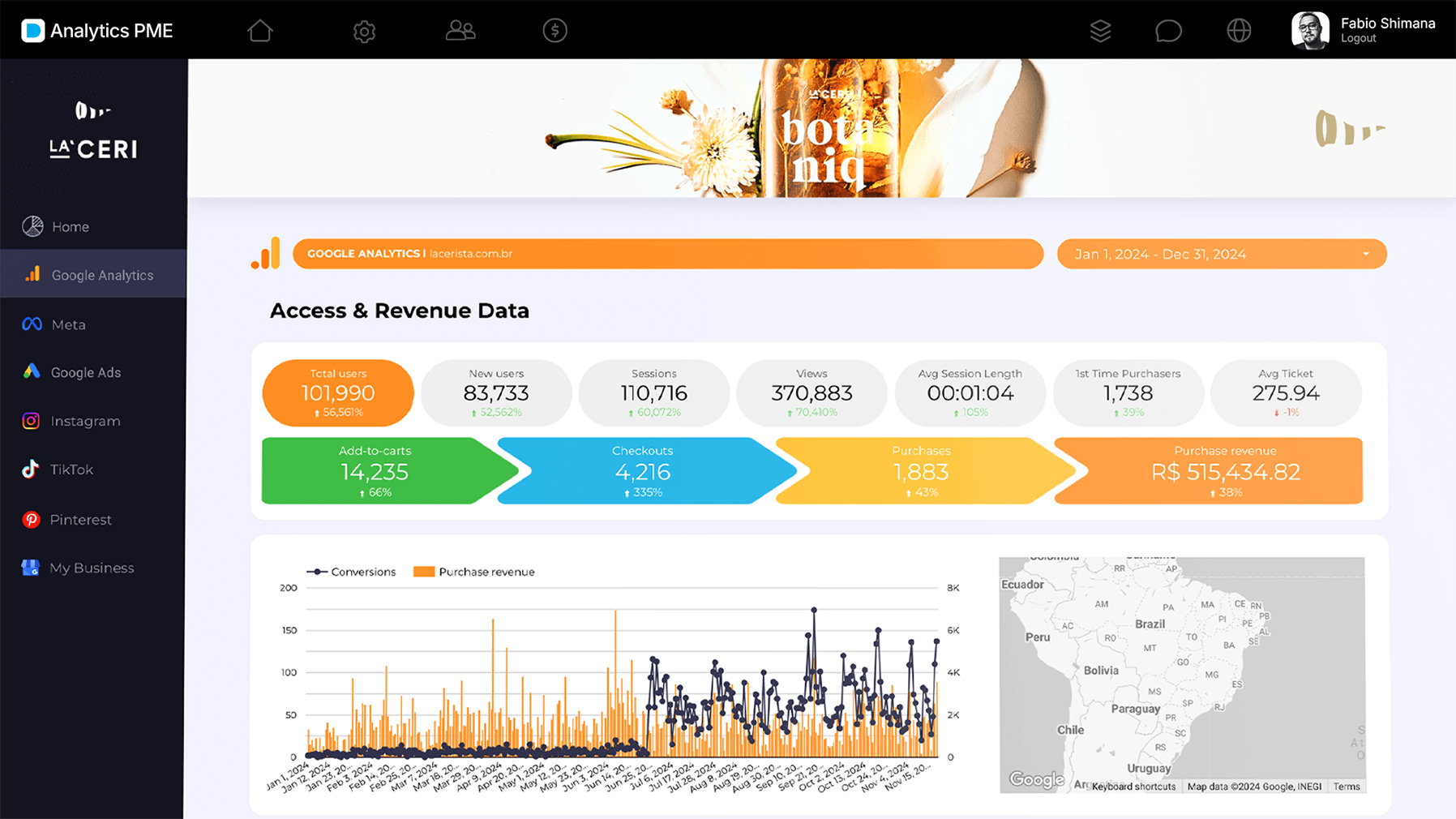Click the home icon in top bar
The height and width of the screenshot is (819, 1456).
[260, 31]
